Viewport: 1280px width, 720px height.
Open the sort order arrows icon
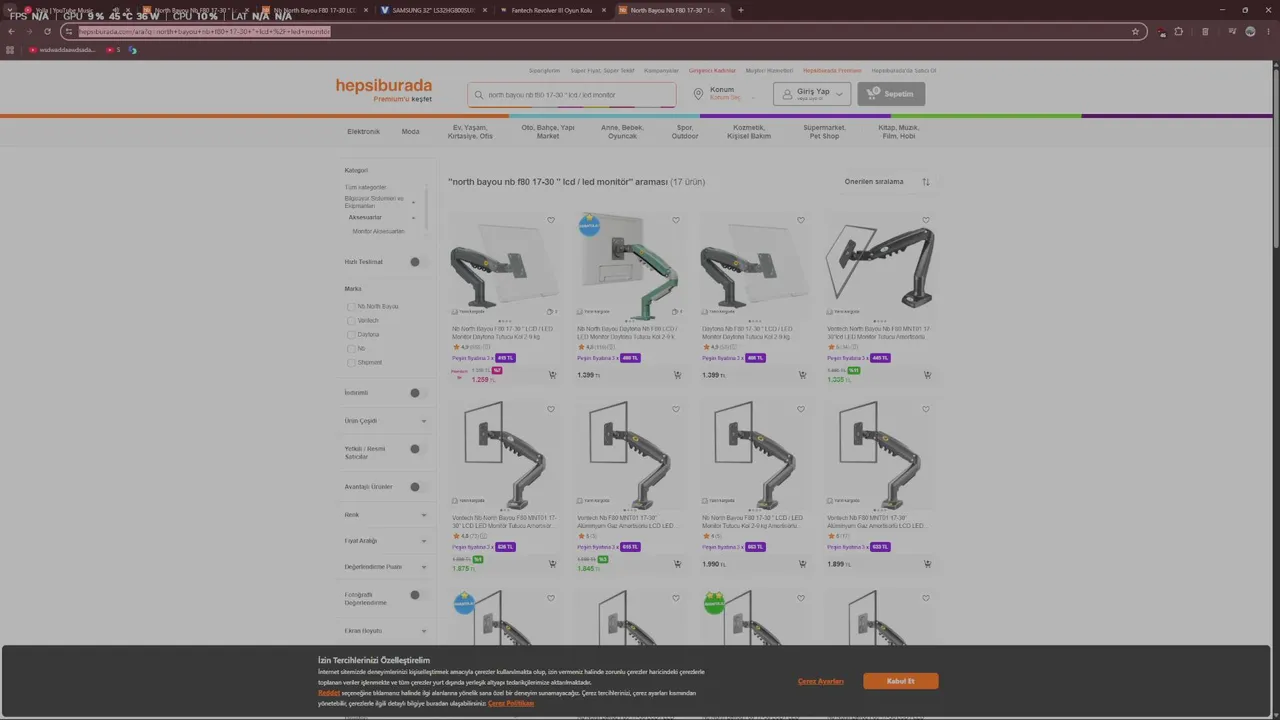(x=926, y=182)
